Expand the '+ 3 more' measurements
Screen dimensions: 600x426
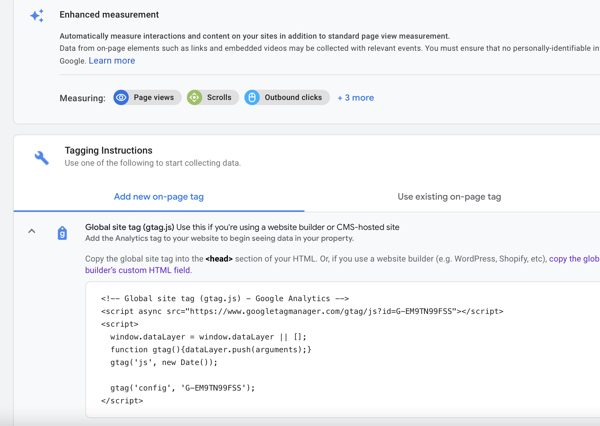[355, 98]
